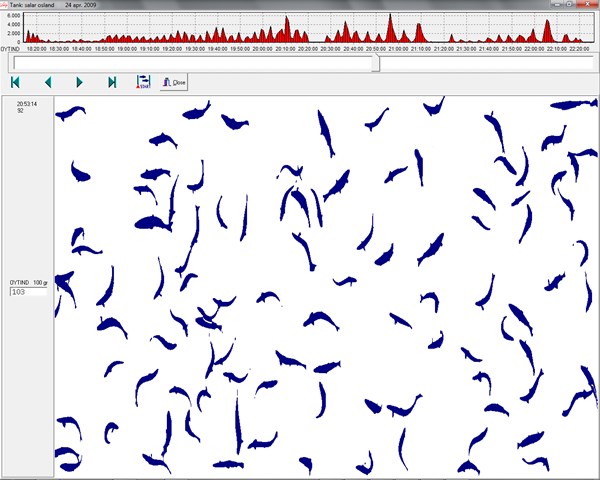Step back to the previous frame

pos(47,82)
